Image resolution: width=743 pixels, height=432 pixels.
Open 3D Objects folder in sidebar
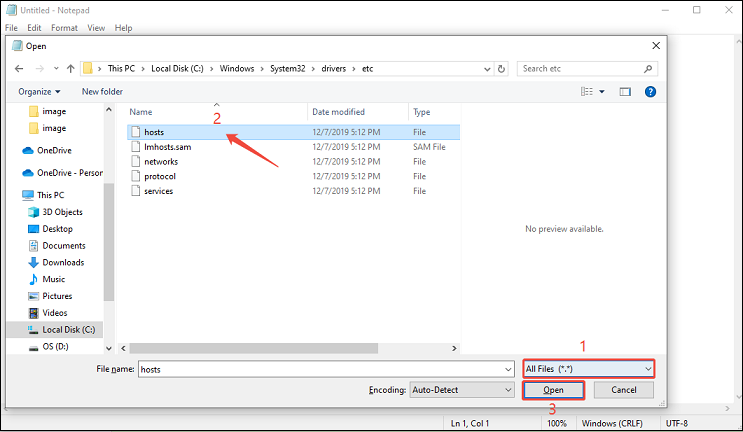click(x=55, y=212)
